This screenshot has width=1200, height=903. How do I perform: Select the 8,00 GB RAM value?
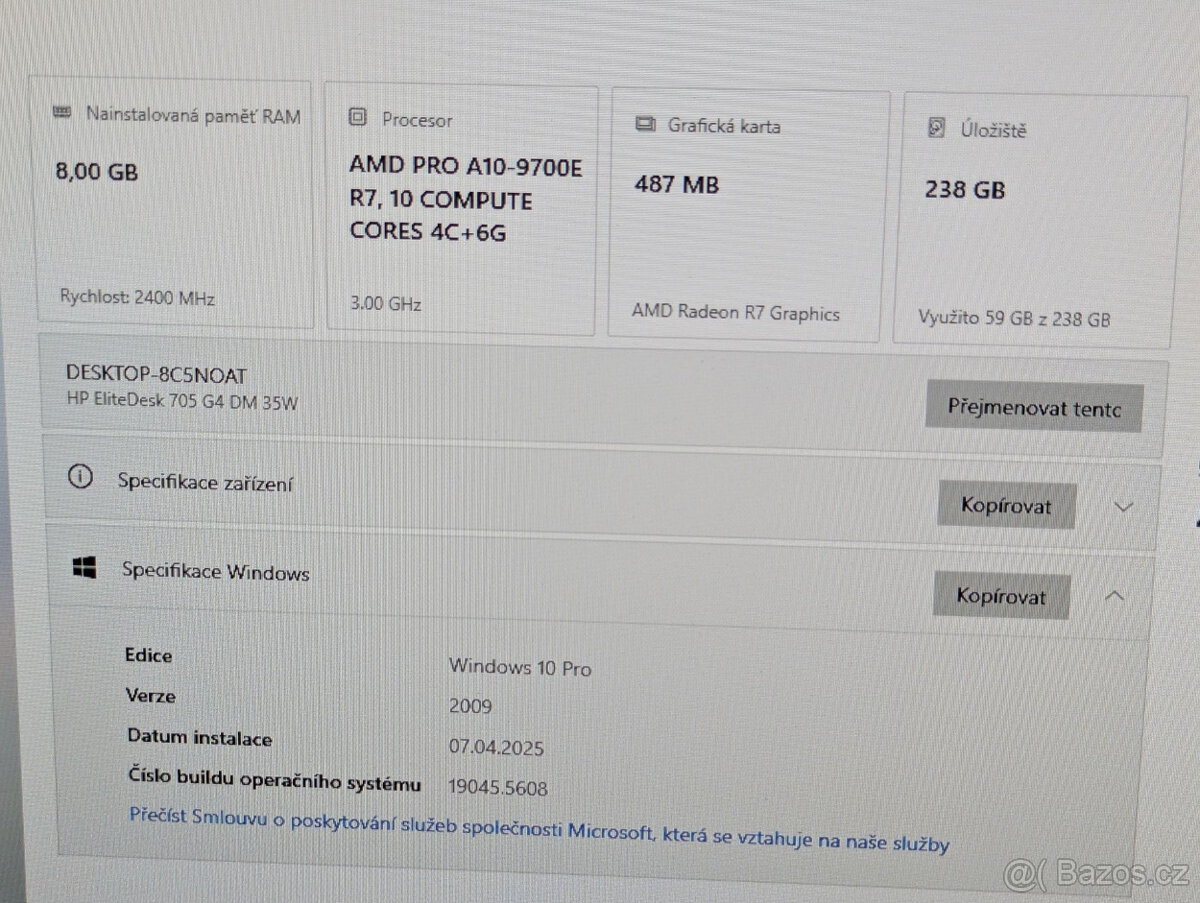(x=97, y=172)
